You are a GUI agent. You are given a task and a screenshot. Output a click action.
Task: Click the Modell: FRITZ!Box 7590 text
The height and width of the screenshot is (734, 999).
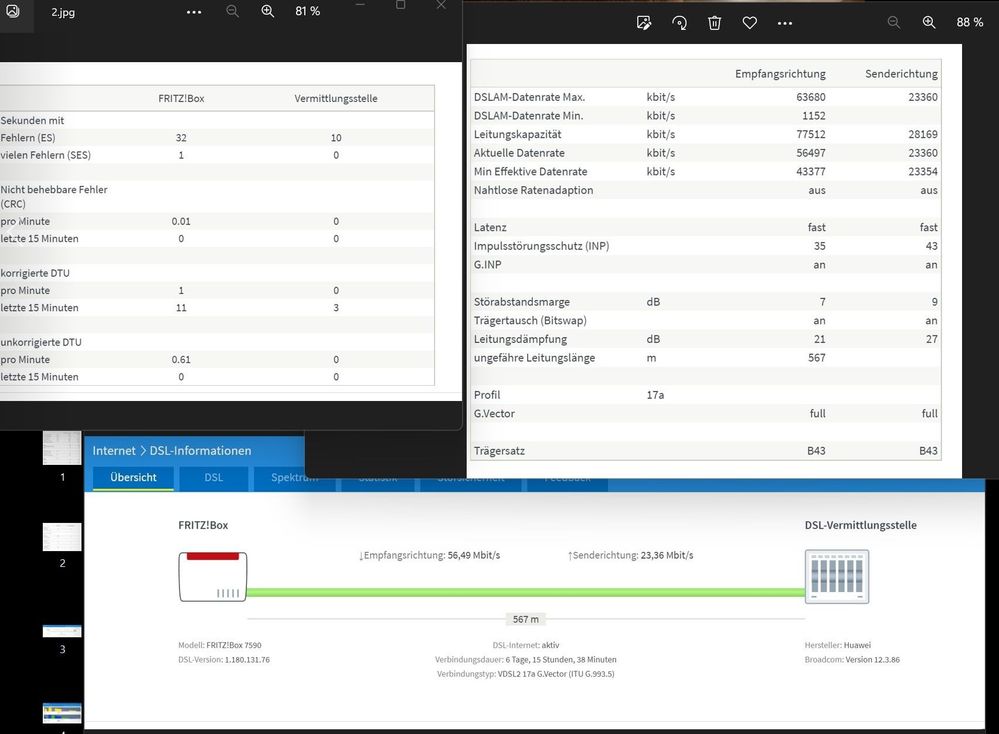coord(220,645)
